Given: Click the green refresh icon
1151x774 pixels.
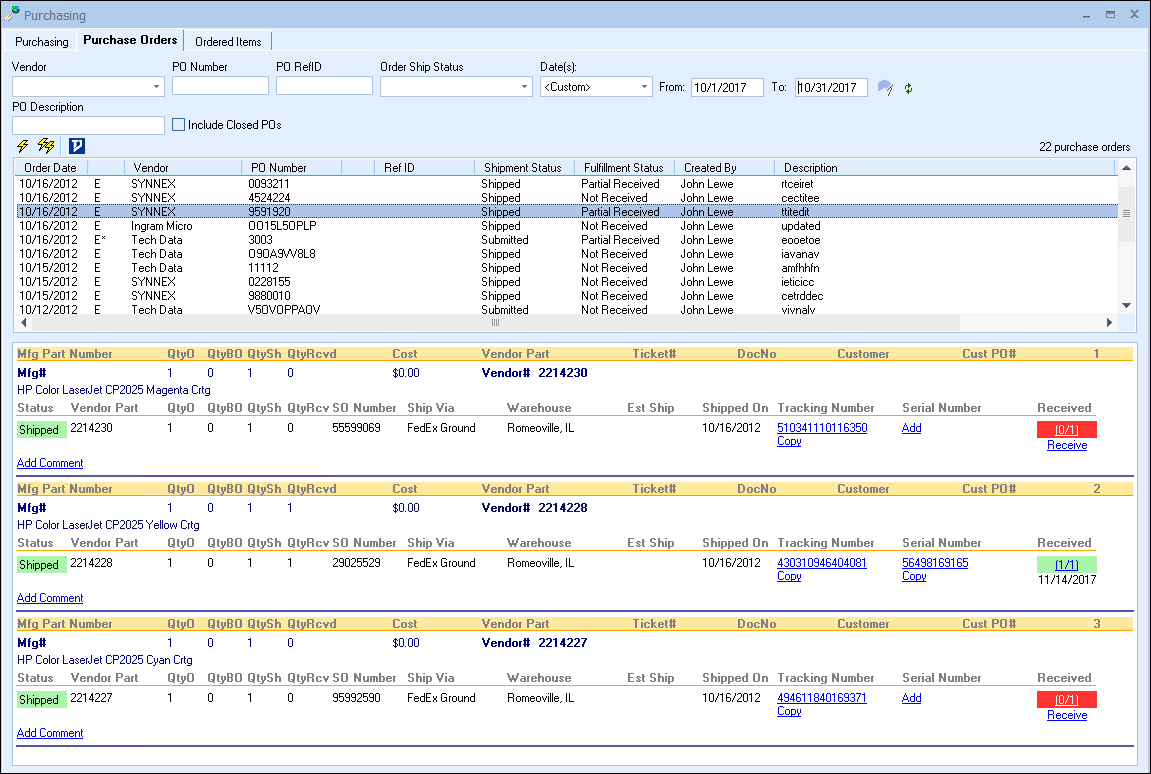Looking at the screenshot, I should coord(908,88).
